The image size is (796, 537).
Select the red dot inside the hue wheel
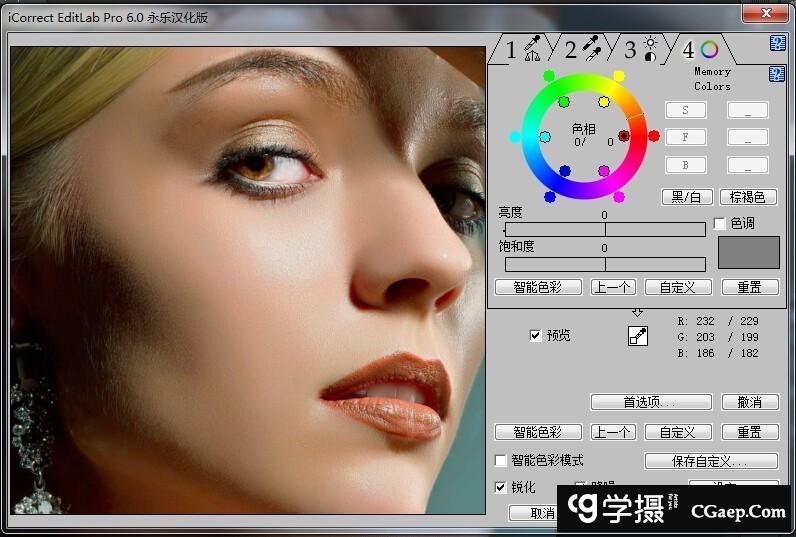[624, 136]
